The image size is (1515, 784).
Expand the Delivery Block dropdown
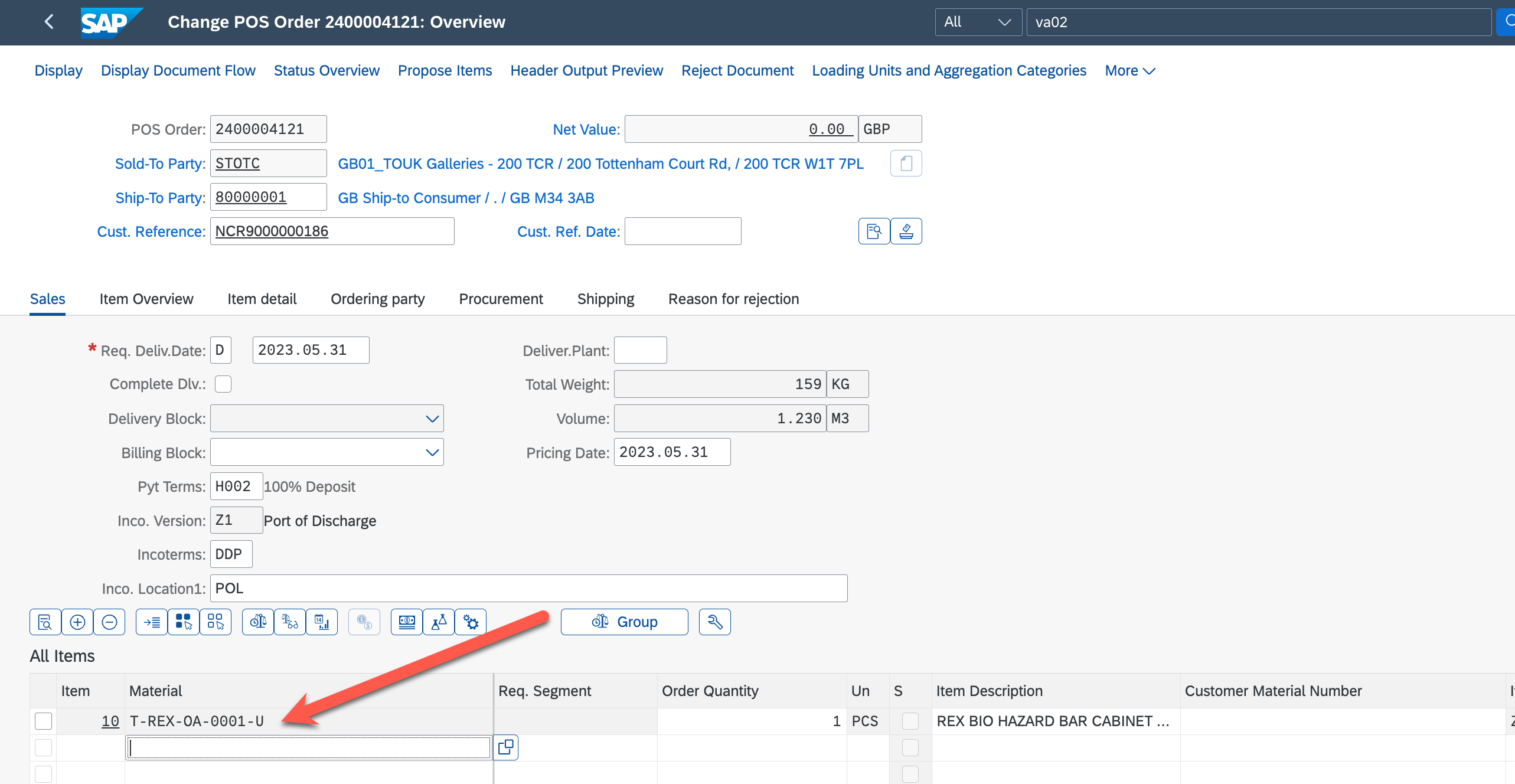(432, 419)
